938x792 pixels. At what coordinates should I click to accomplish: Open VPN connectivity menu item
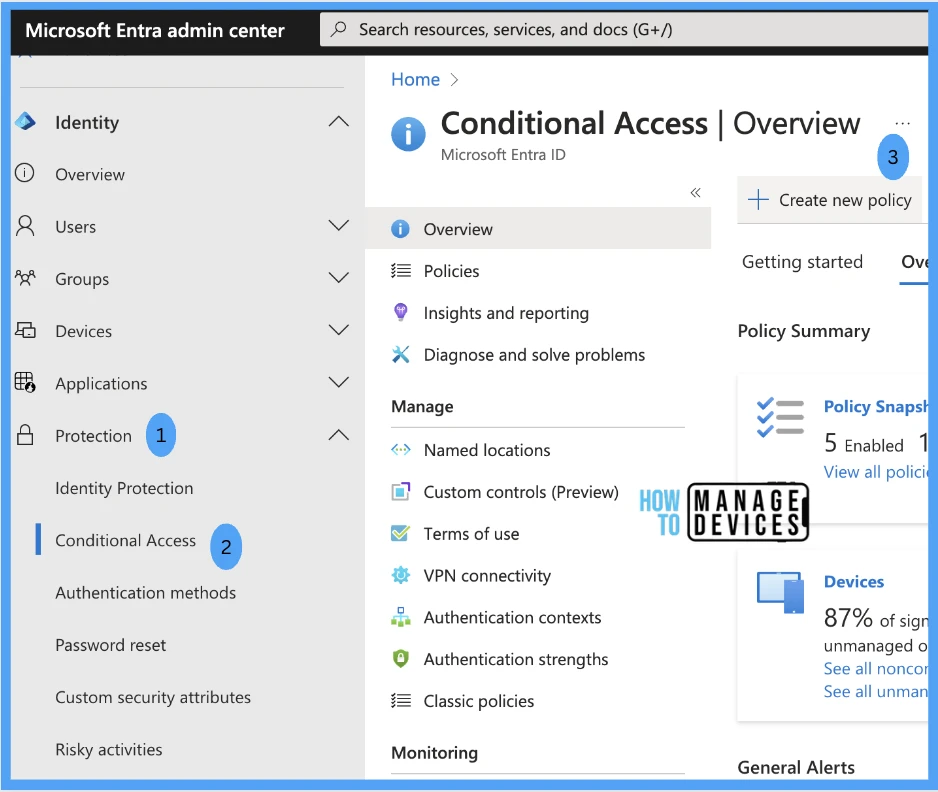click(x=487, y=575)
